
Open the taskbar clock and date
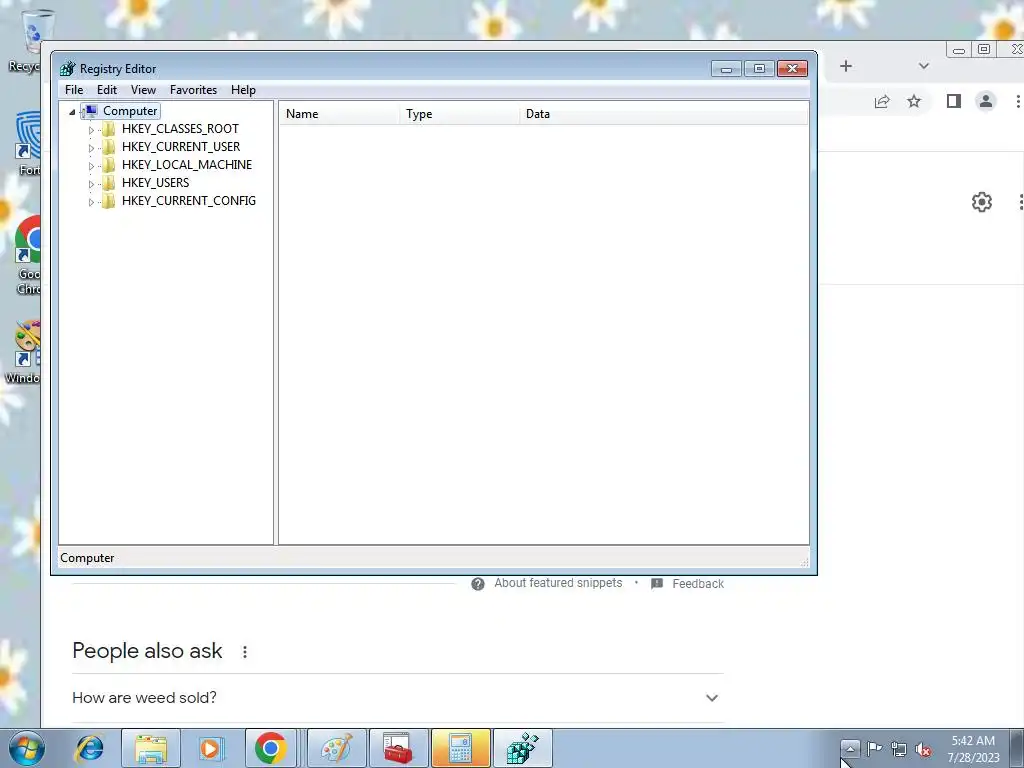coord(973,749)
